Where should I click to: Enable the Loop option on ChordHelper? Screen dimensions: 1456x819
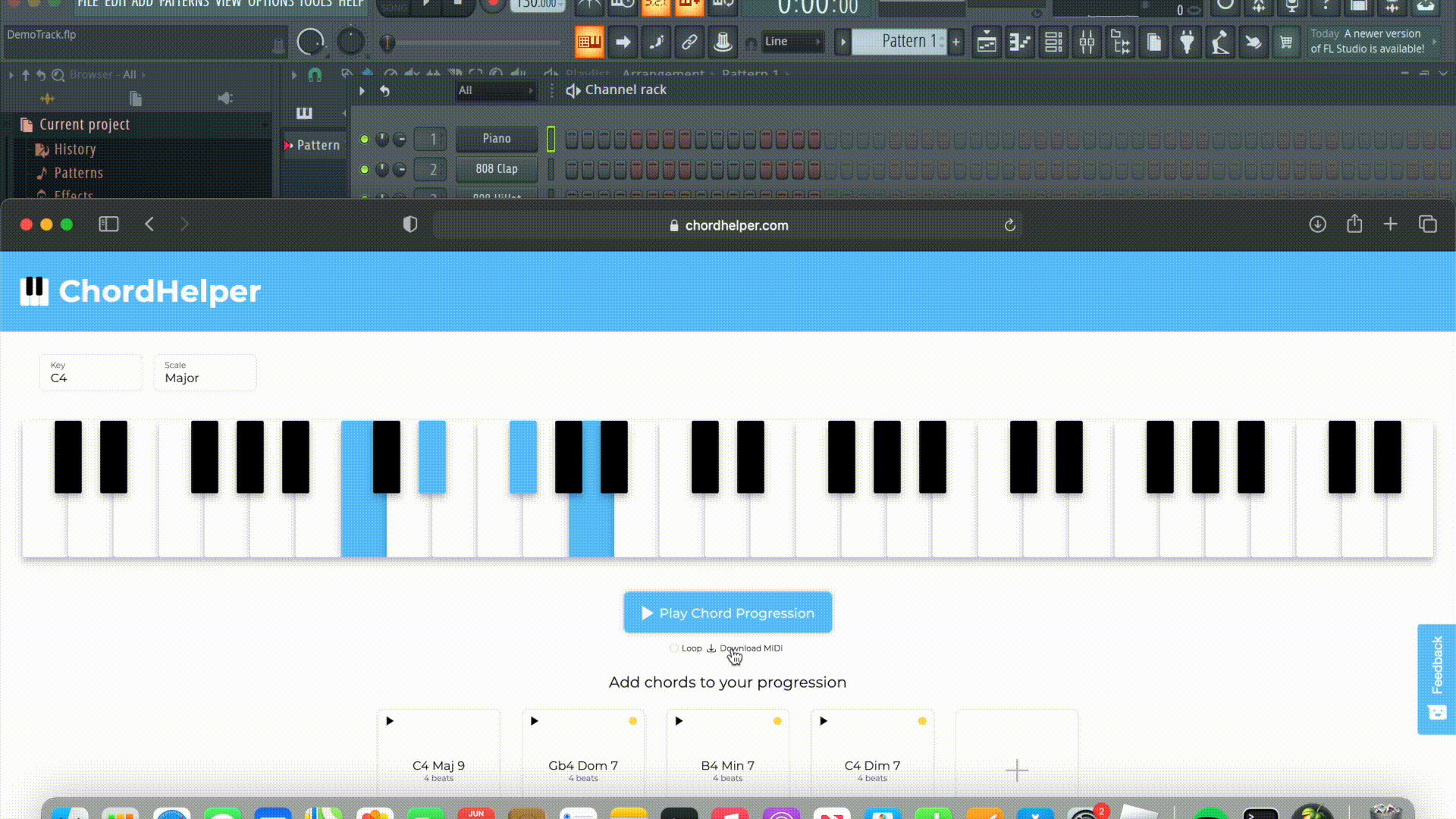click(x=674, y=648)
